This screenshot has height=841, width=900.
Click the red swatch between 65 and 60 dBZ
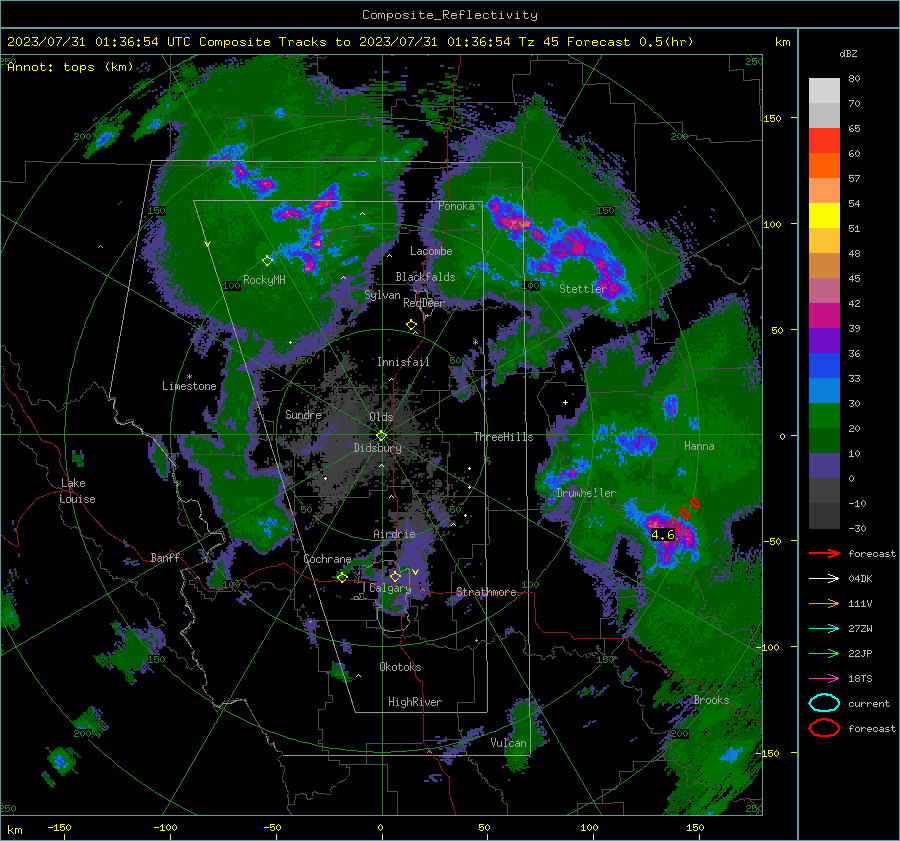click(x=824, y=141)
